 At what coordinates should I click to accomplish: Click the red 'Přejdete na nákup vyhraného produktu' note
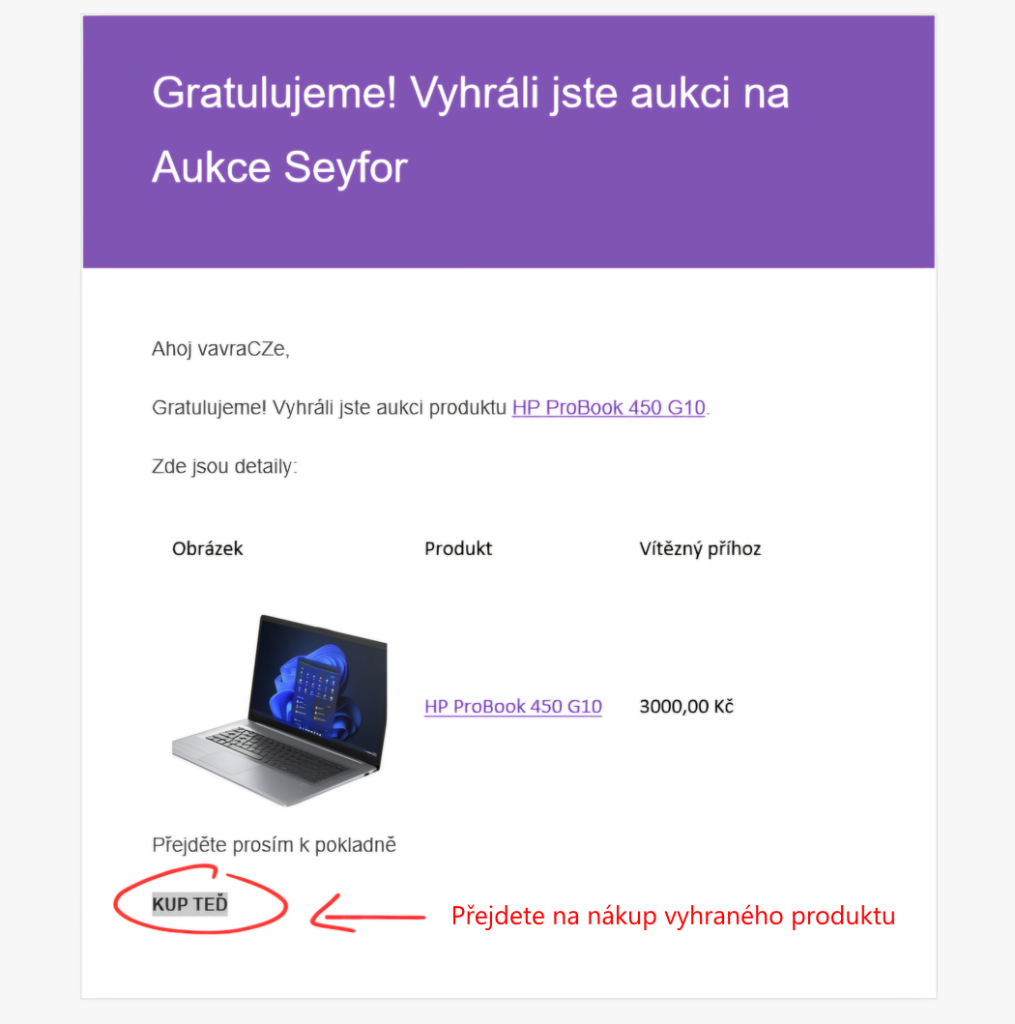coord(673,916)
